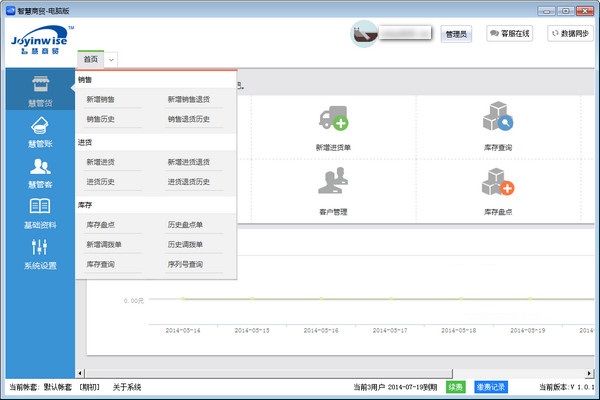Click the 客服在线 button
Screen dimensions: 600x400
[x=510, y=34]
